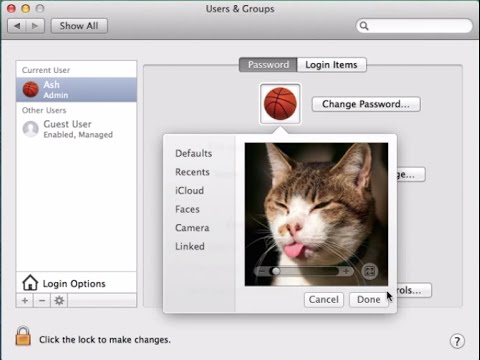Image resolution: width=480 pixels, height=360 pixels.
Task: Click the zoom in plus on photo slider
Action: point(346,271)
